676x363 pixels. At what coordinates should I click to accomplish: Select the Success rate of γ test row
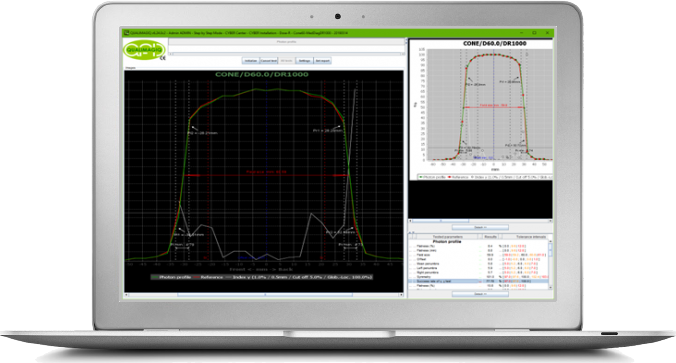479,281
